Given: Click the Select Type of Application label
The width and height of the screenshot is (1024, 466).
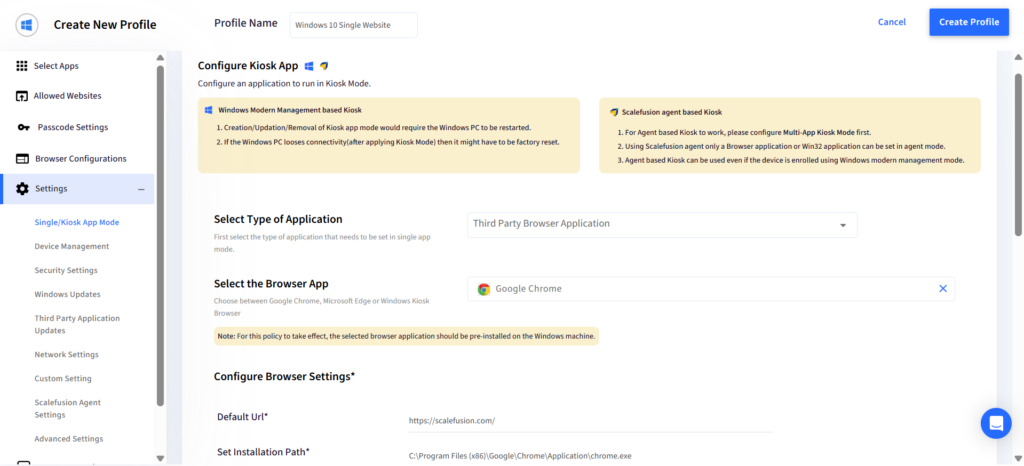Looking at the screenshot, I should click(x=278, y=219).
